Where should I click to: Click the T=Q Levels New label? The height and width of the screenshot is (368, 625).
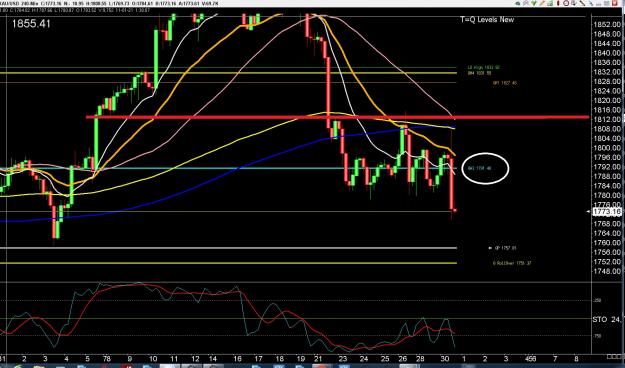tap(487, 20)
